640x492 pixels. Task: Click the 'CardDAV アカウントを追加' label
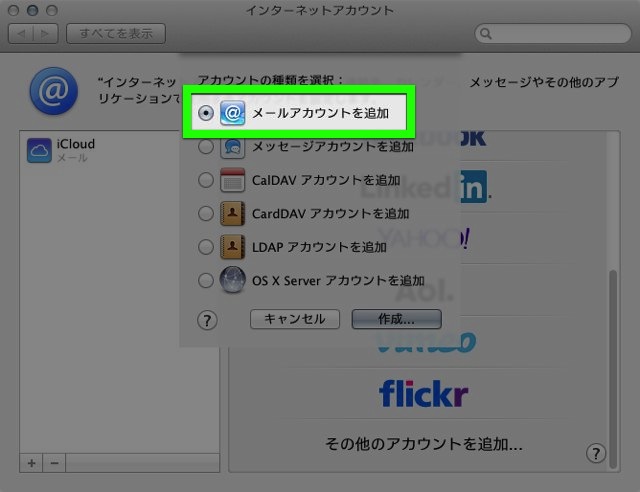pos(331,214)
